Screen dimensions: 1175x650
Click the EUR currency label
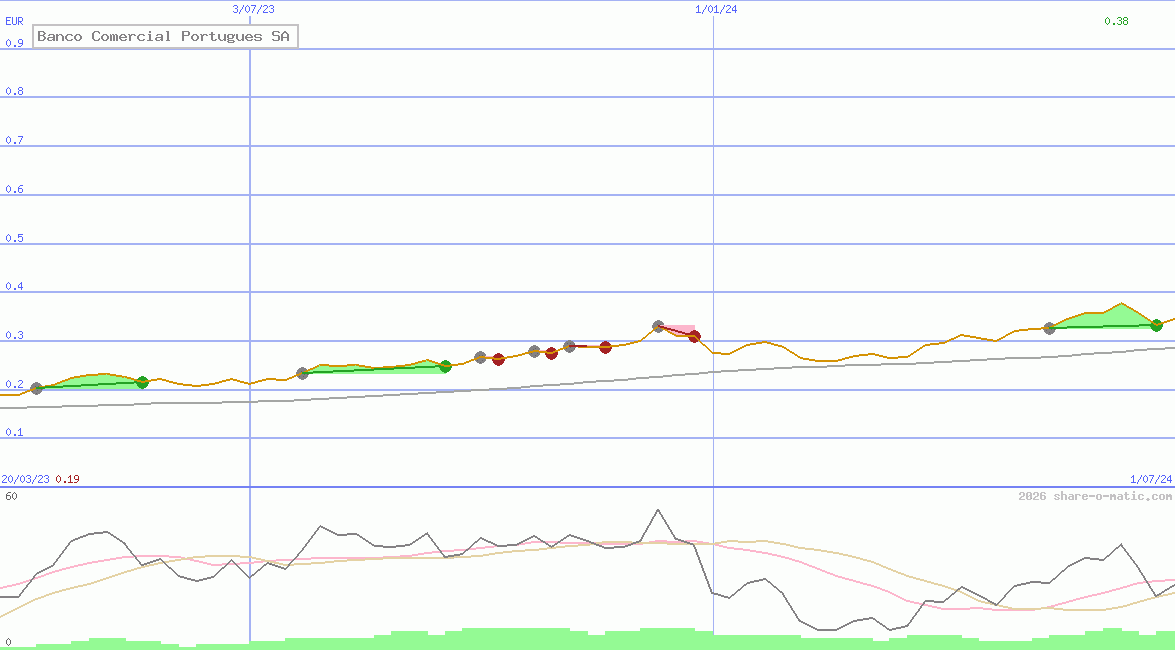[14, 20]
